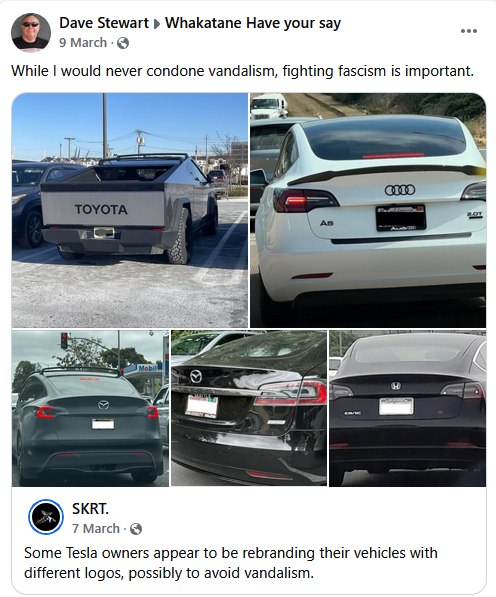
Task: Open the white Audi-badged car photo
Action: click(x=368, y=210)
